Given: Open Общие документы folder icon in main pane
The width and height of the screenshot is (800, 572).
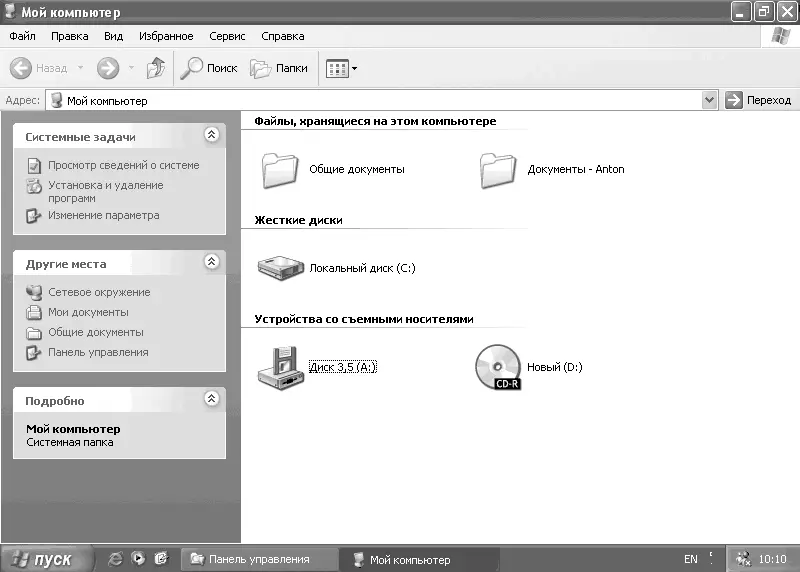Looking at the screenshot, I should (280, 170).
